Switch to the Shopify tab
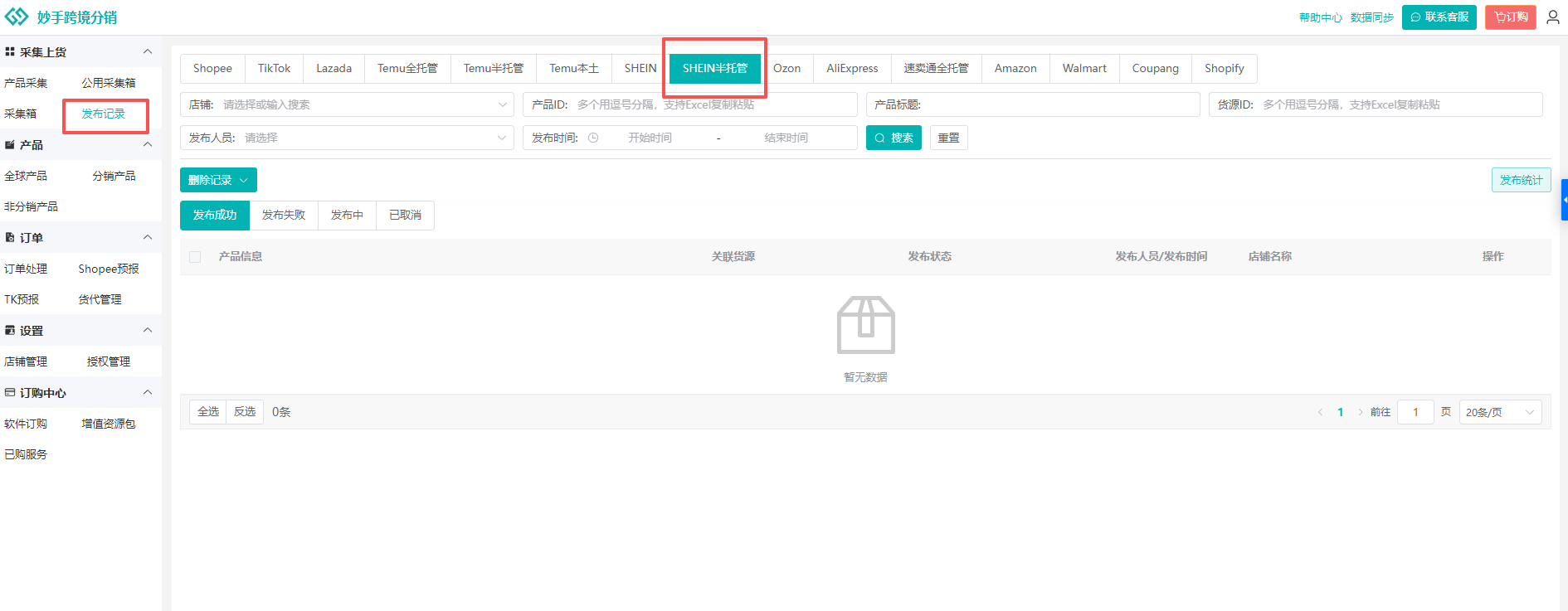 coord(1225,68)
